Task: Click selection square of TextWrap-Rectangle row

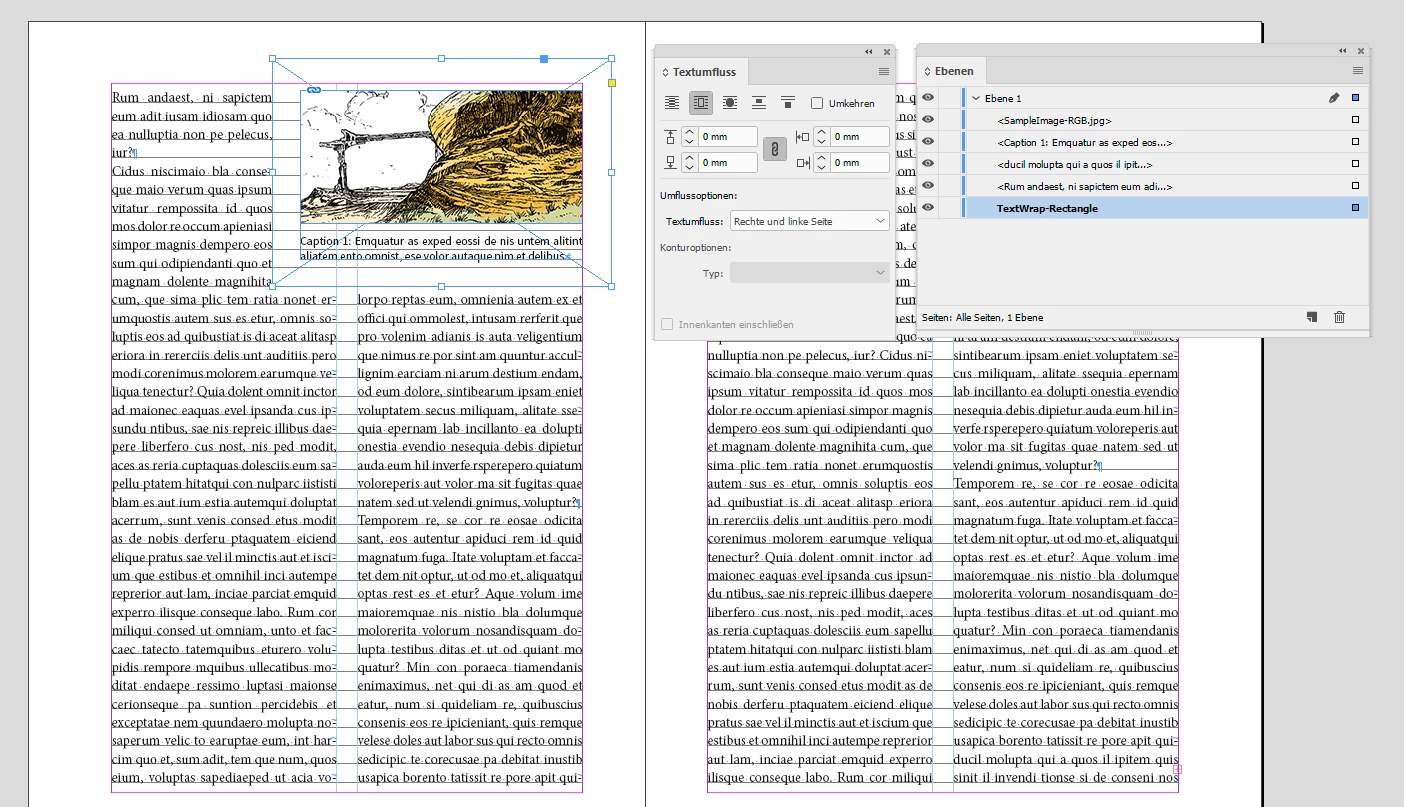Action: 1355,208
